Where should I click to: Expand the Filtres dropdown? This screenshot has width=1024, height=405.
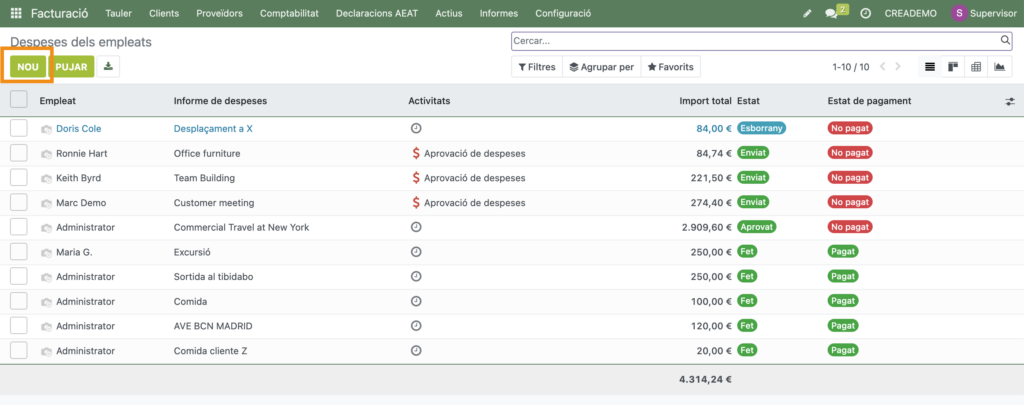coord(535,67)
